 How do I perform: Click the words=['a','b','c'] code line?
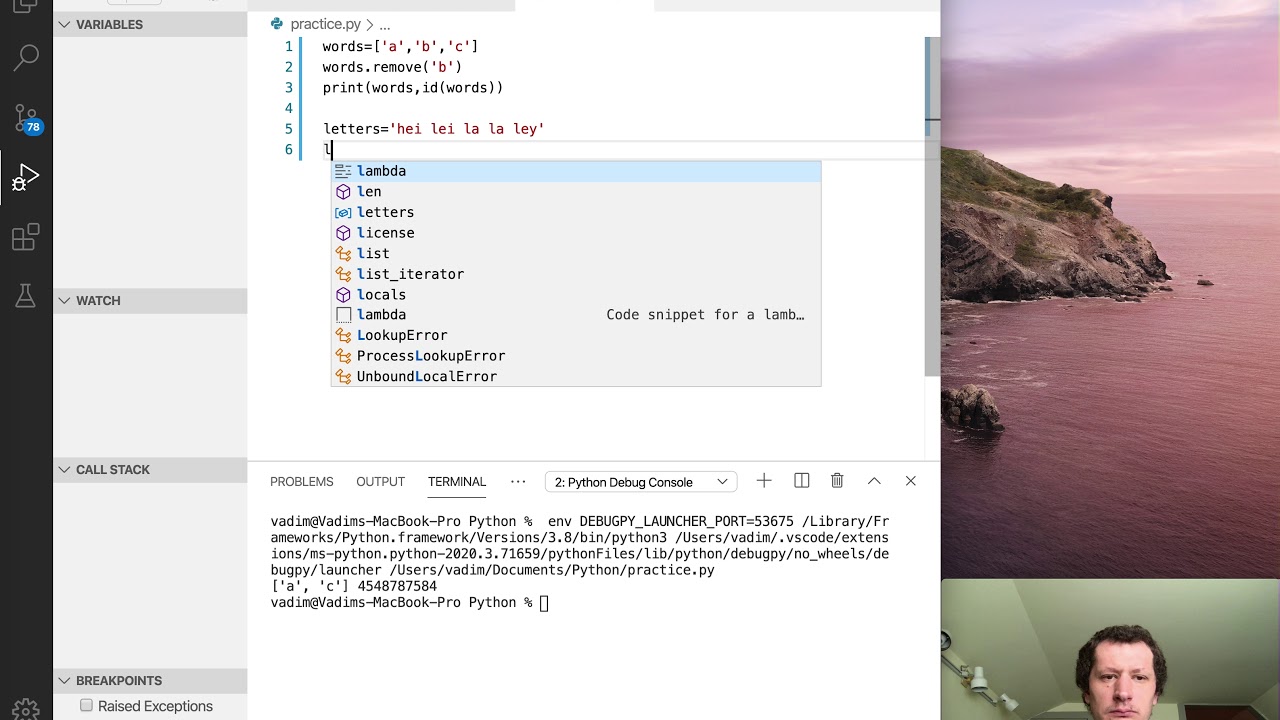point(400,47)
